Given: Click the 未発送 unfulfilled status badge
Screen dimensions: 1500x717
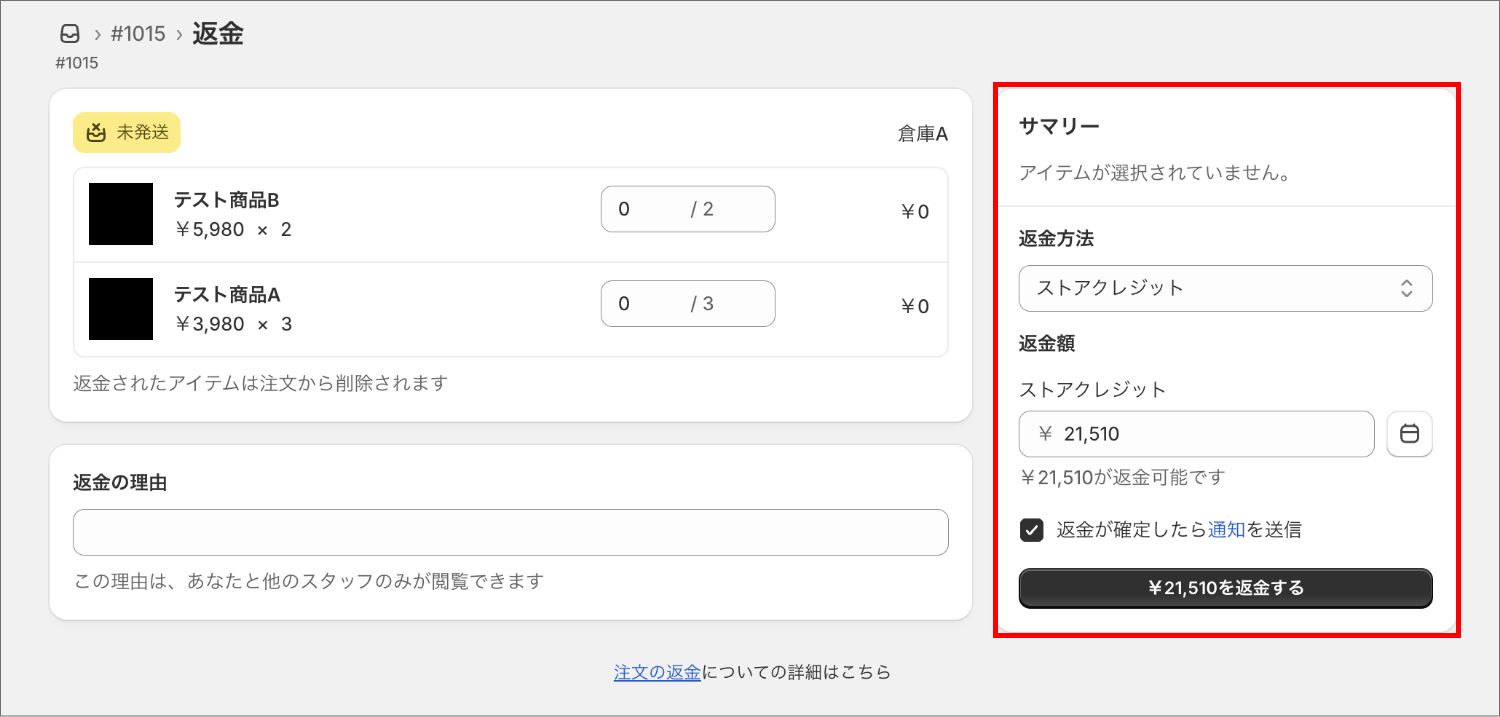Looking at the screenshot, I should (126, 132).
